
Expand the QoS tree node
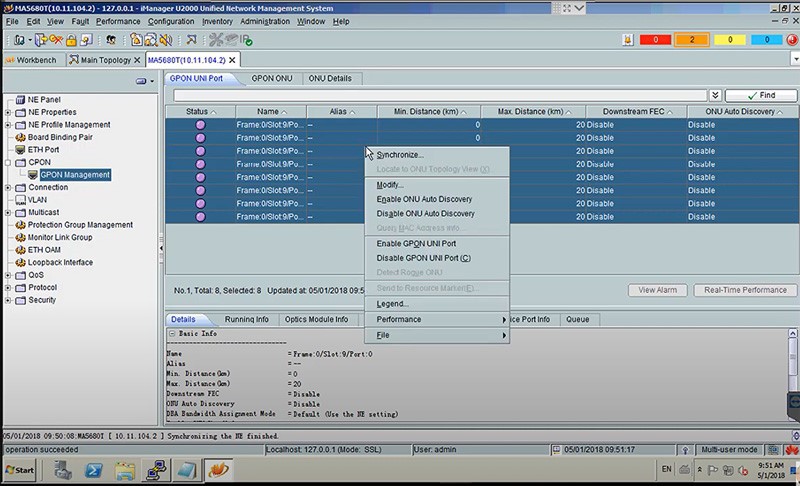pyautogui.click(x=8, y=275)
